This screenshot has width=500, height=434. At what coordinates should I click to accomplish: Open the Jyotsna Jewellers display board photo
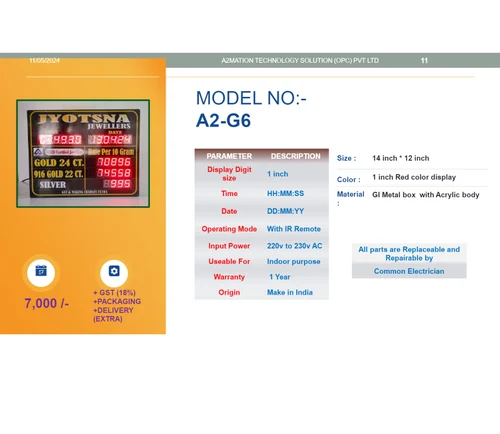[83, 153]
